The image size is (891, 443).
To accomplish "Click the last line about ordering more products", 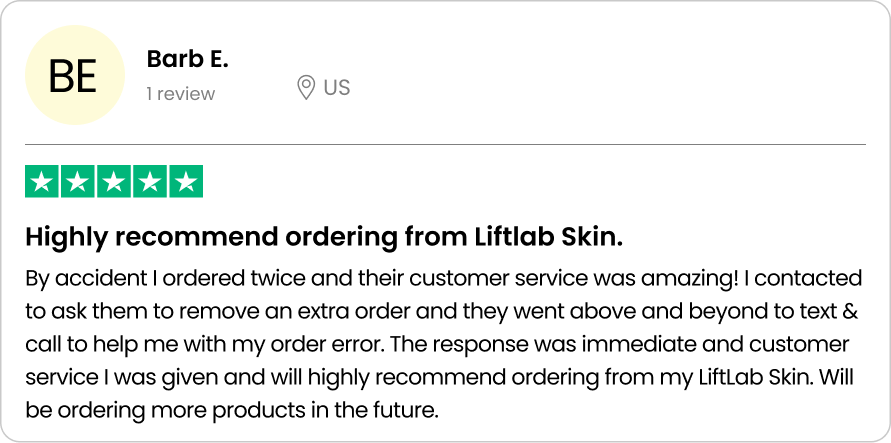I will 232,410.
